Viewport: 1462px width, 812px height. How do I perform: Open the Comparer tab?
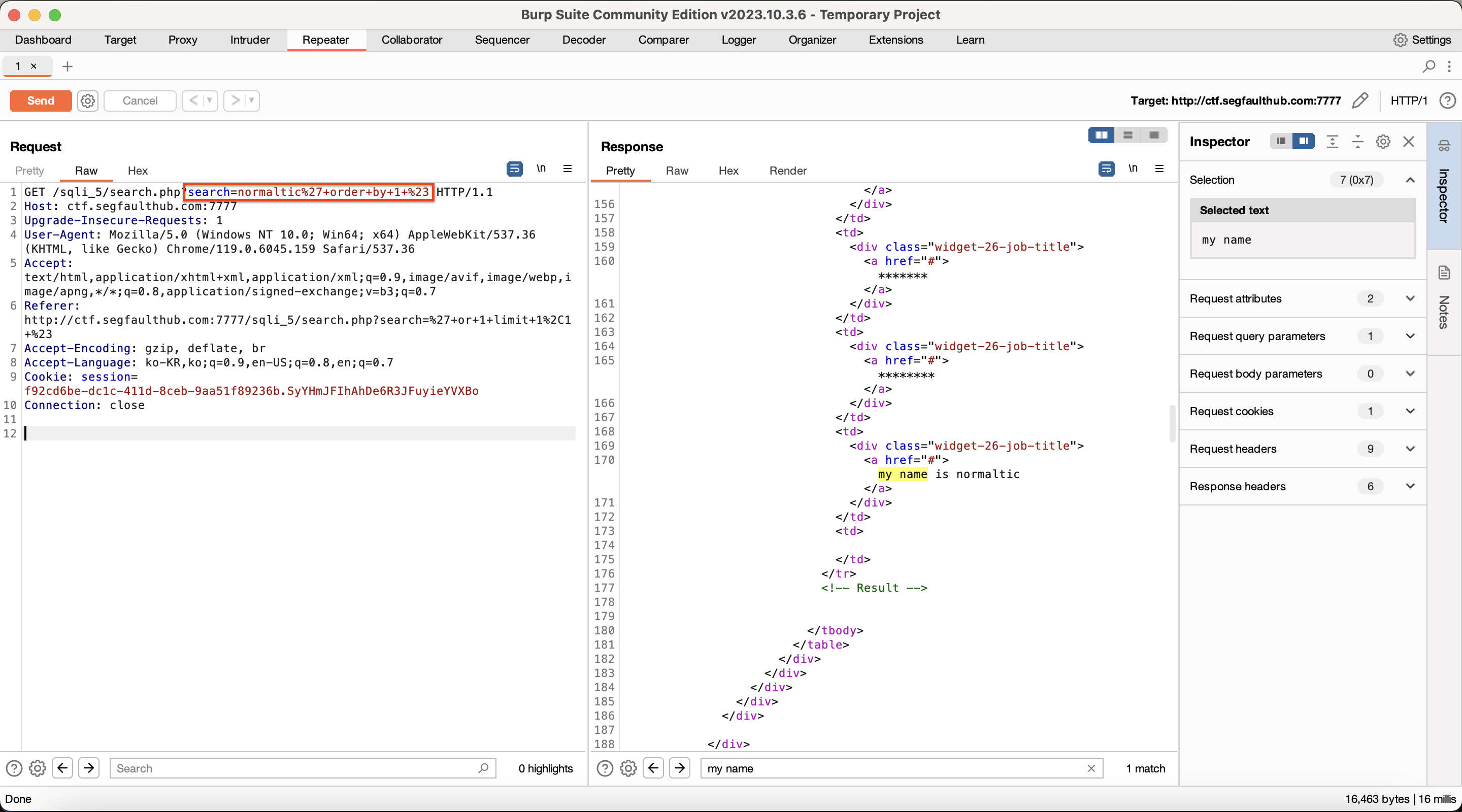[x=663, y=40]
